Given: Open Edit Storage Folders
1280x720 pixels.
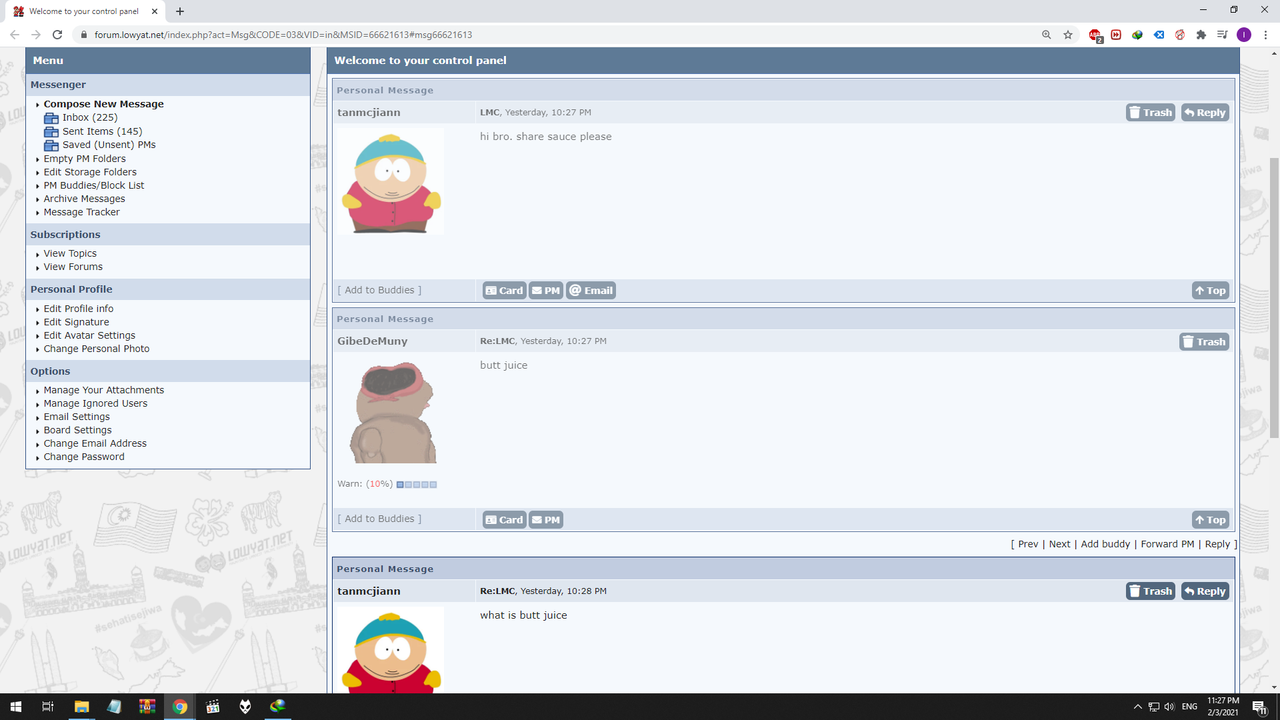Looking at the screenshot, I should (x=90, y=172).
